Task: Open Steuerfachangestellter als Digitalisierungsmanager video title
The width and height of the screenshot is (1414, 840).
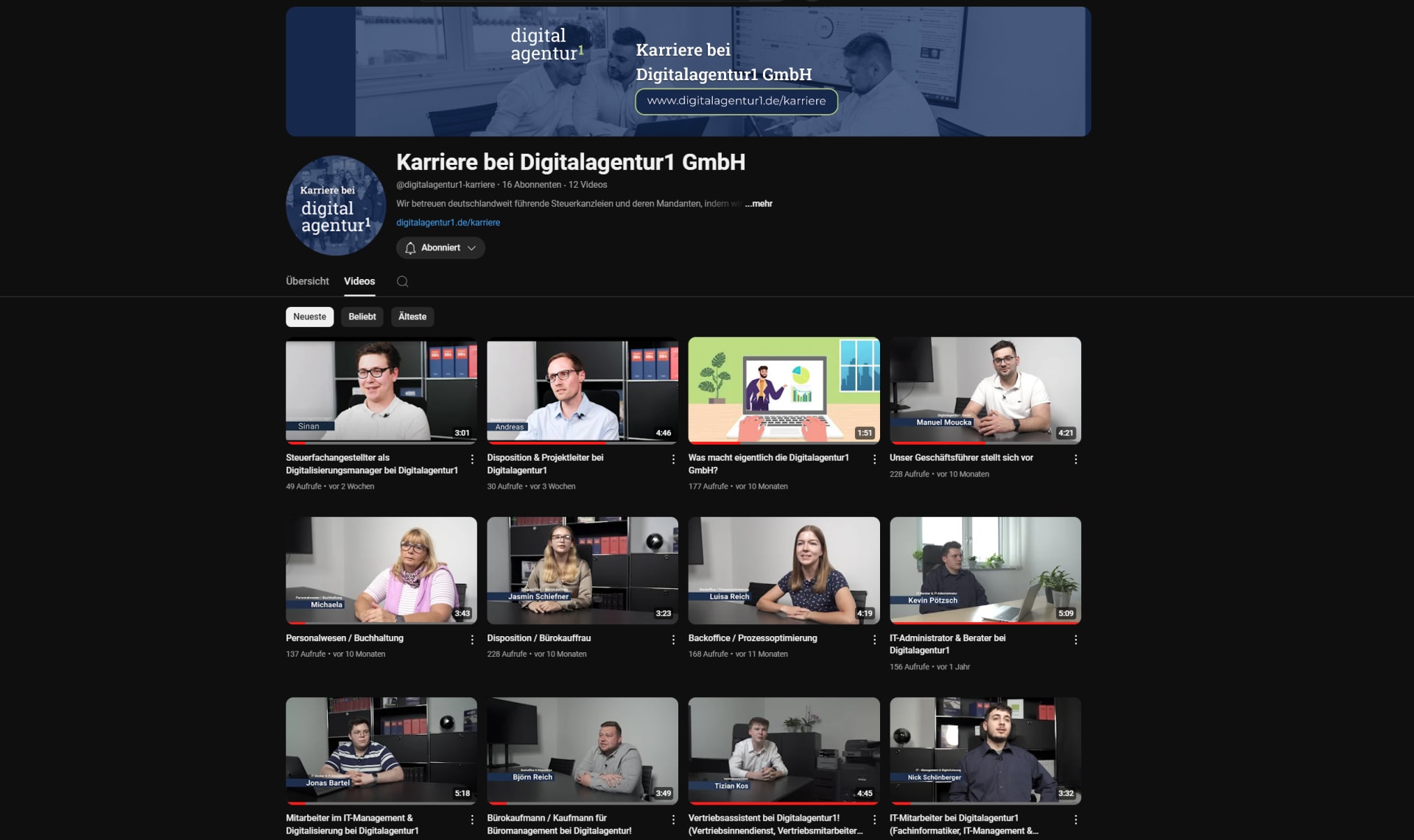Action: coord(372,464)
